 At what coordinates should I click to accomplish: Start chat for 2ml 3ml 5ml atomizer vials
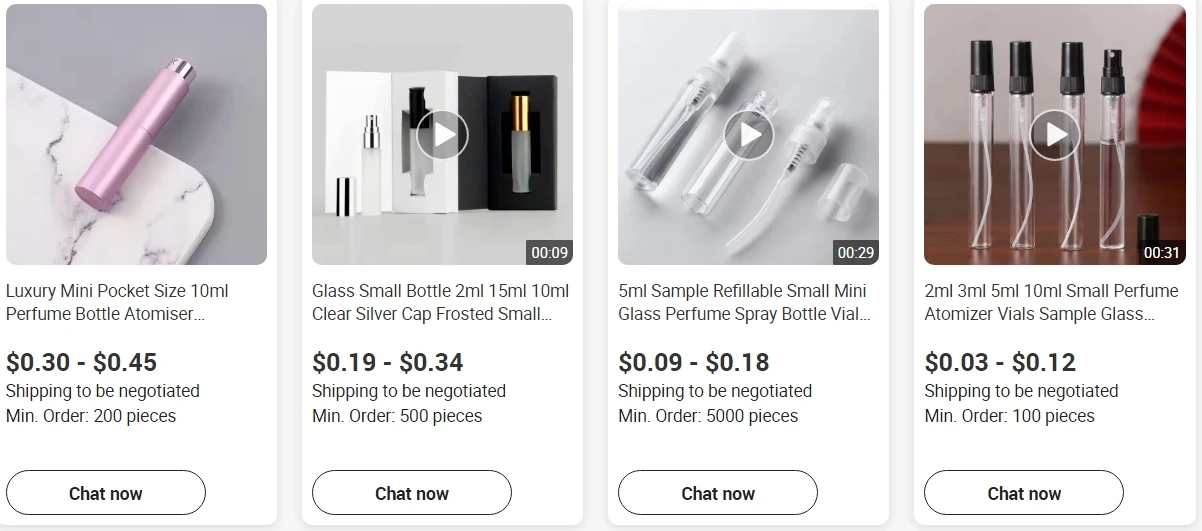tap(1024, 493)
